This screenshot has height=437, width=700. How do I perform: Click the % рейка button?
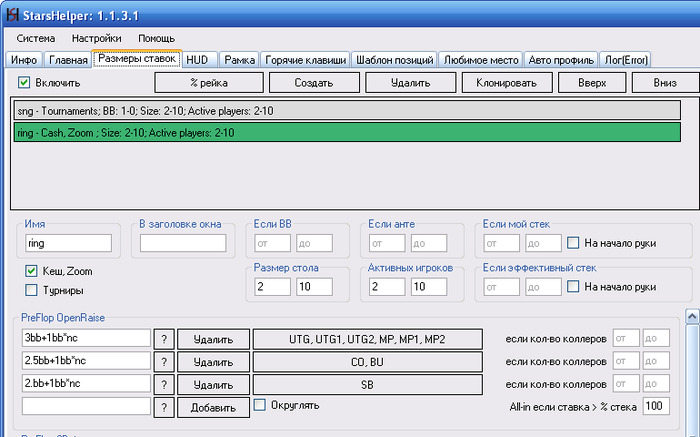(x=209, y=83)
